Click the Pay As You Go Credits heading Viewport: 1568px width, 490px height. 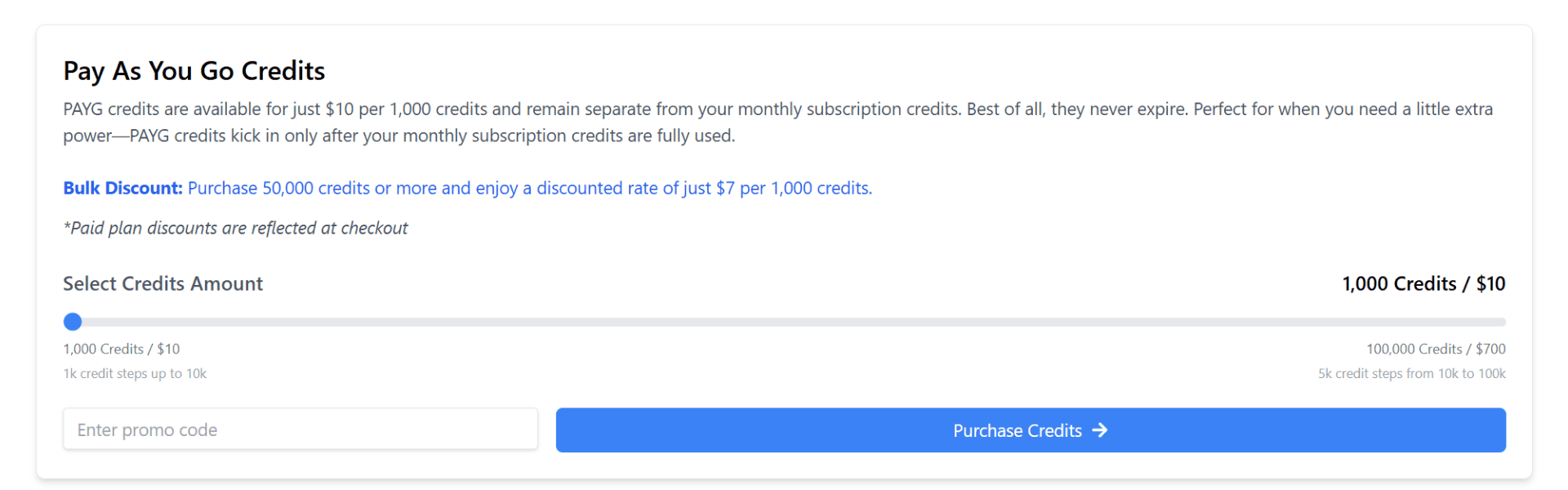coord(194,71)
